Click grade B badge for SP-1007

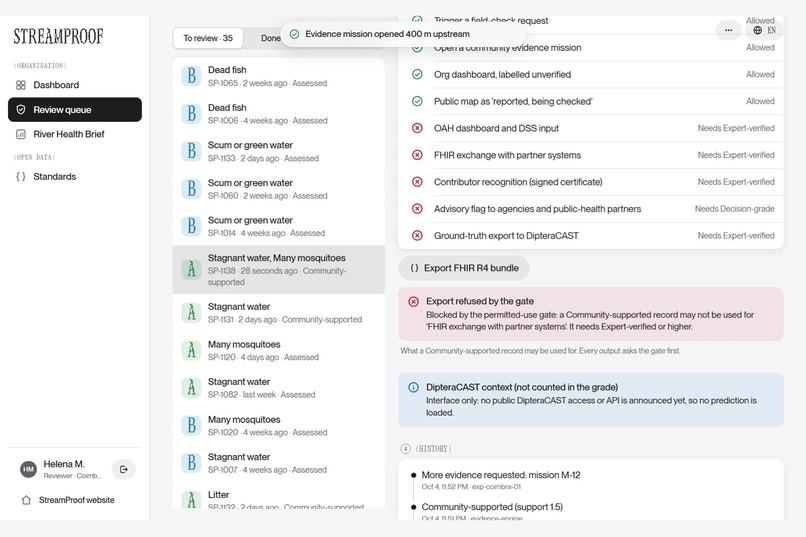pyautogui.click(x=191, y=463)
